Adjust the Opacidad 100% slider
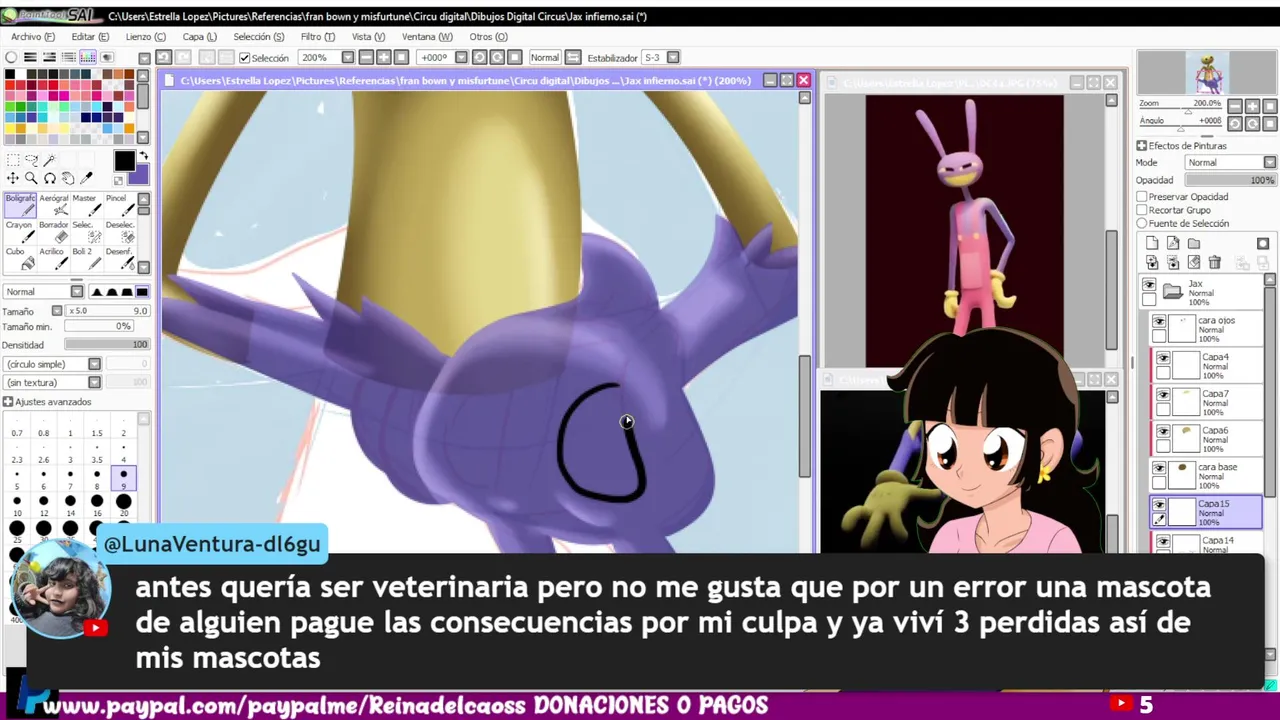The width and height of the screenshot is (1280, 720). click(x=1230, y=180)
